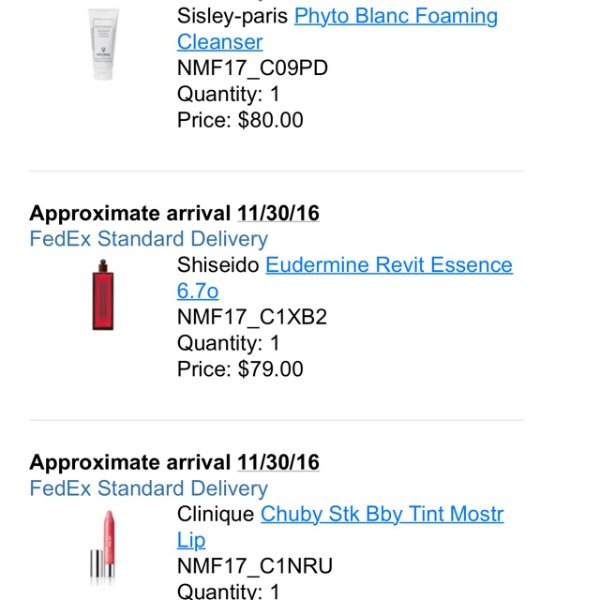Tap arrival date 11/30/16 above Shiseido item
600x600 pixels.
pyautogui.click(x=278, y=213)
